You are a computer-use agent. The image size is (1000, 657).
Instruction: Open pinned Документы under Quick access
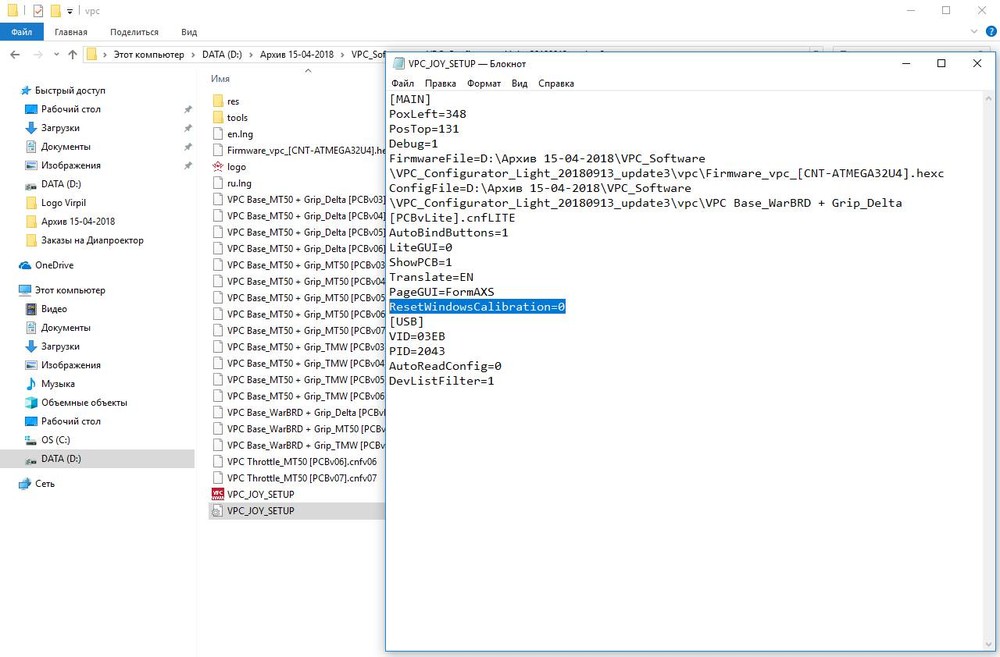pos(66,147)
